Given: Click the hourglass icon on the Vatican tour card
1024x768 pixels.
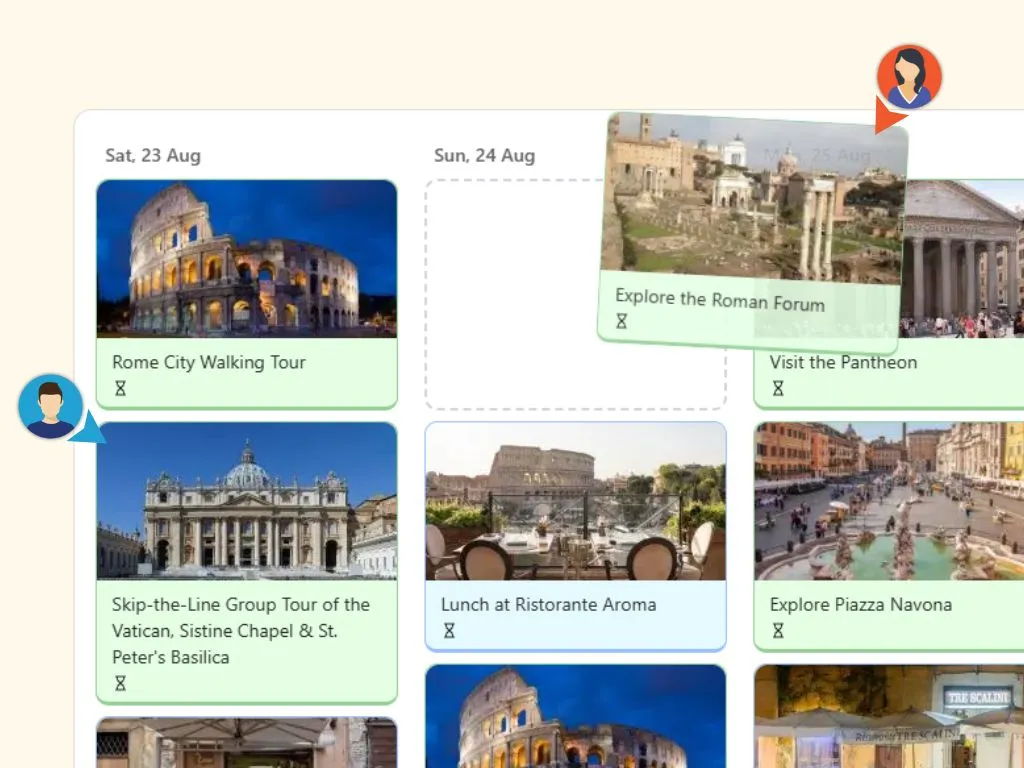Looking at the screenshot, I should 120,682.
